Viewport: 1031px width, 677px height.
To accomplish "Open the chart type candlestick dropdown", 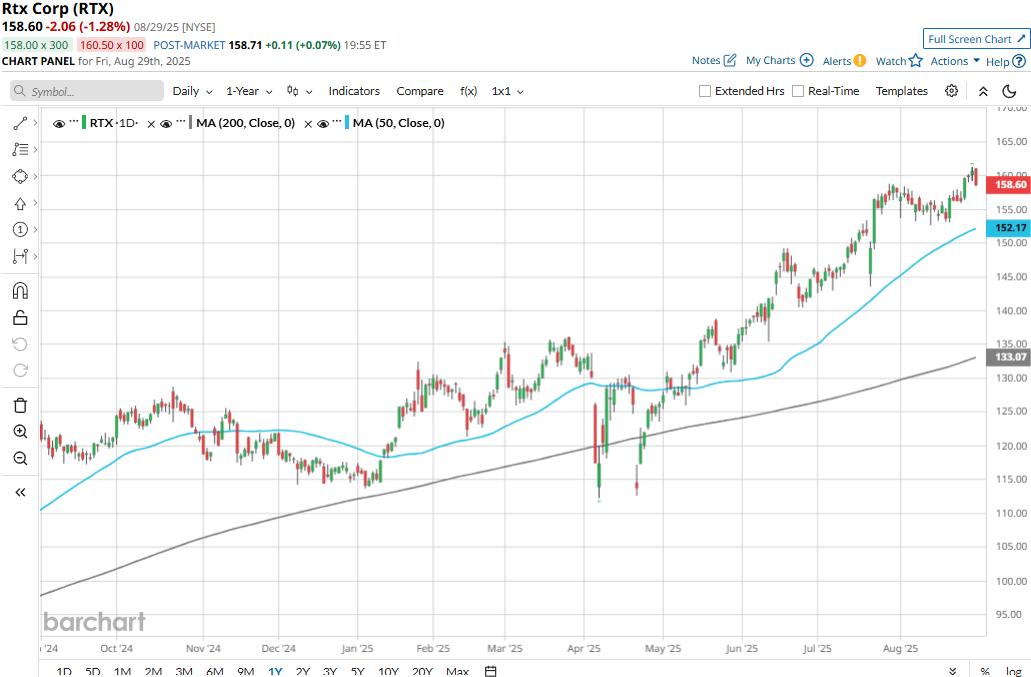I will (299, 91).
